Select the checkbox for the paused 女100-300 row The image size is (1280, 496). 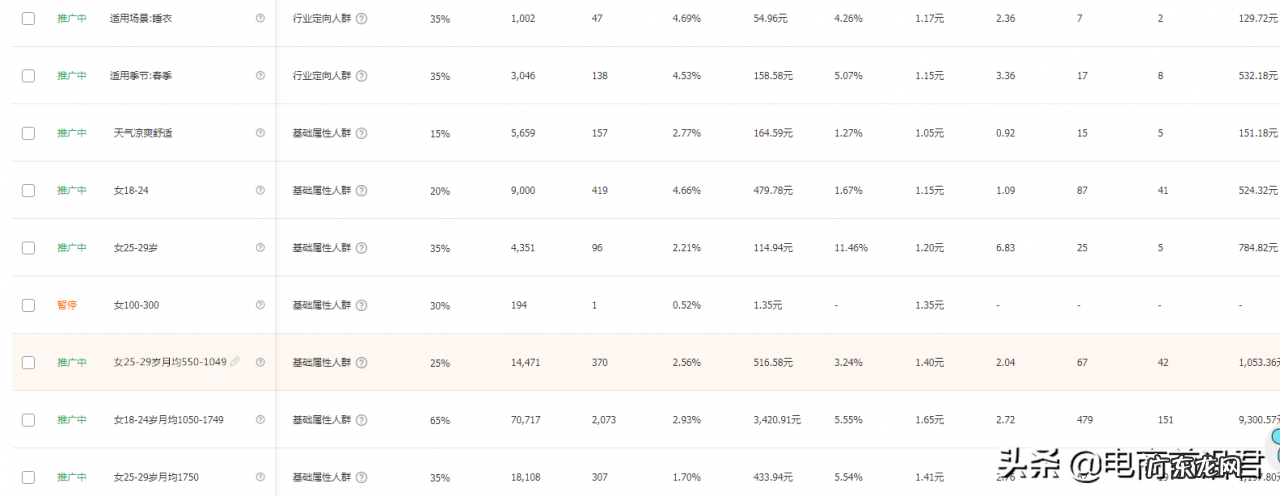(28, 305)
